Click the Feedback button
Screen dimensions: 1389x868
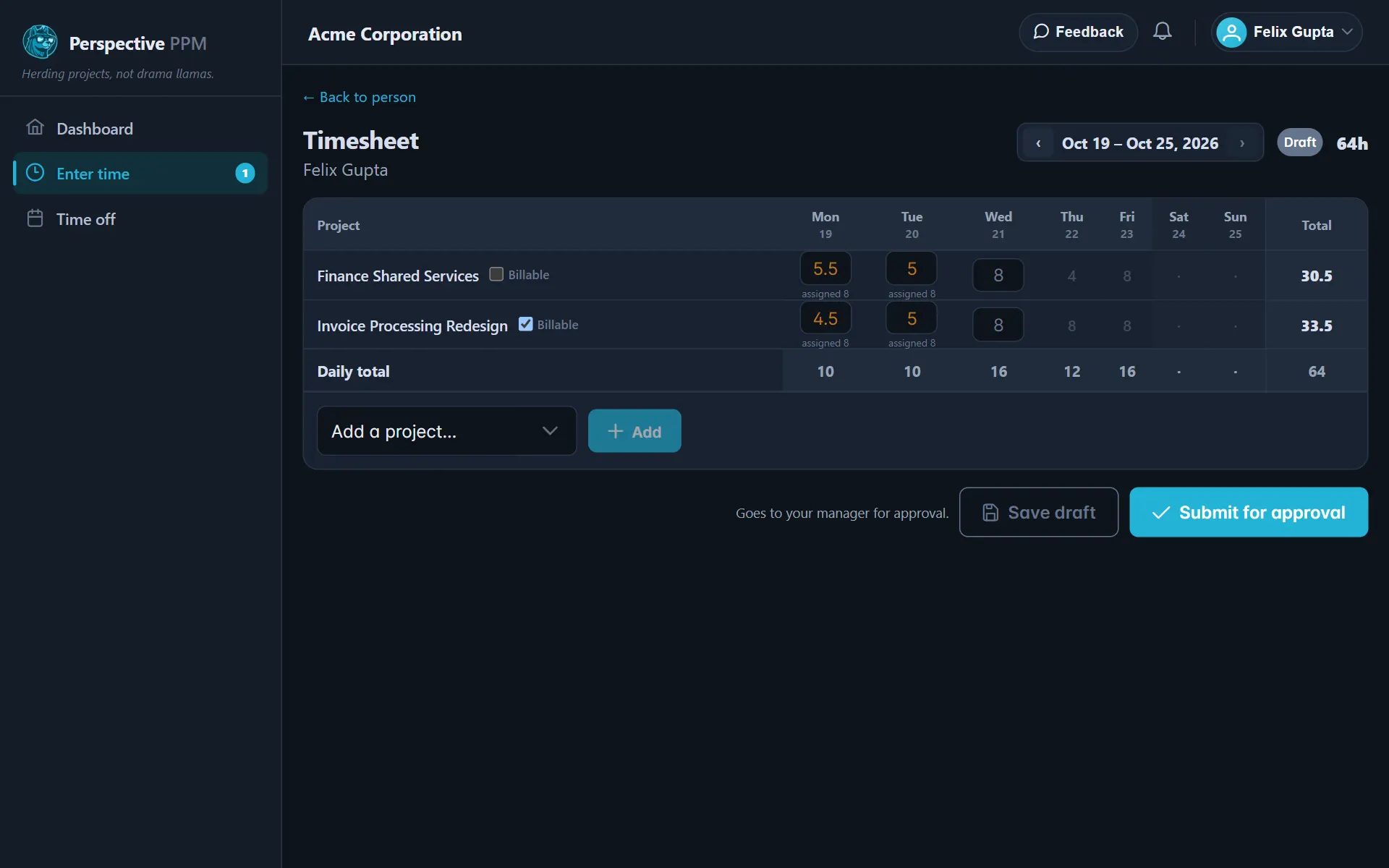pos(1078,33)
